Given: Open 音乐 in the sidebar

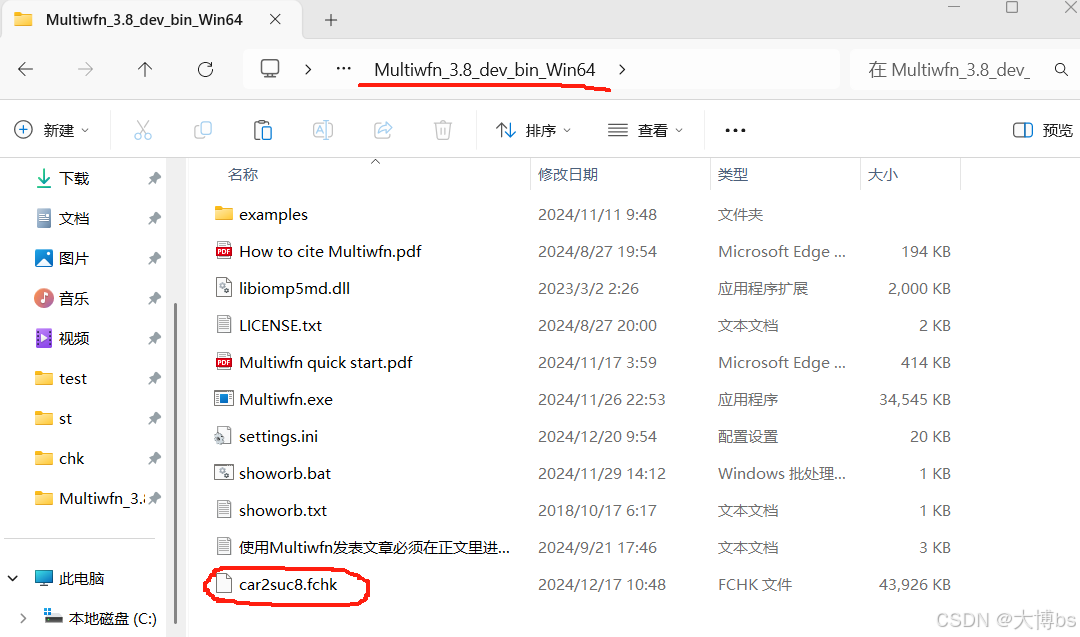Looking at the screenshot, I should coord(74,298).
